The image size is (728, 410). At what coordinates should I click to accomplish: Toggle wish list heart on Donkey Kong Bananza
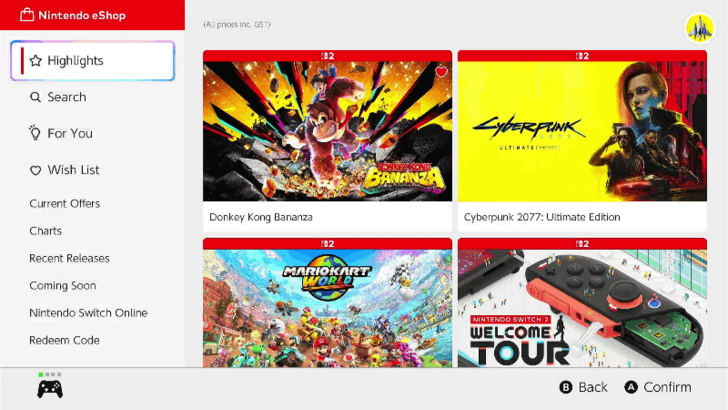coord(442,72)
